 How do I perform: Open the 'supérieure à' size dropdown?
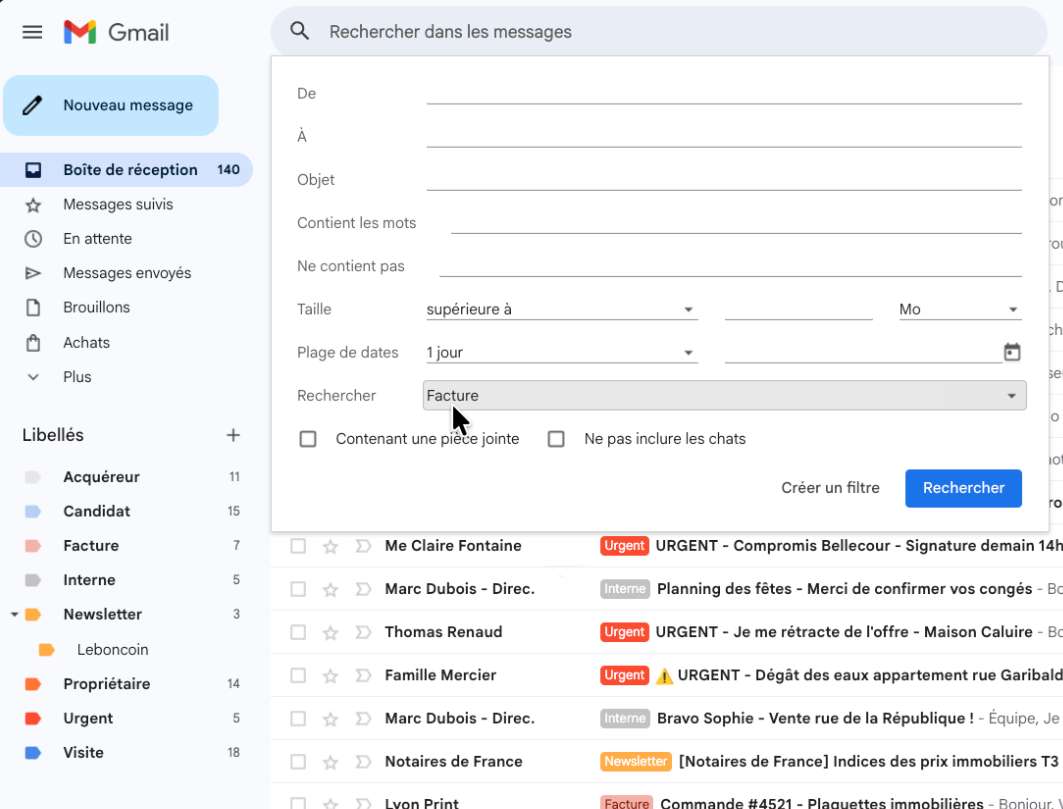pyautogui.click(x=560, y=310)
